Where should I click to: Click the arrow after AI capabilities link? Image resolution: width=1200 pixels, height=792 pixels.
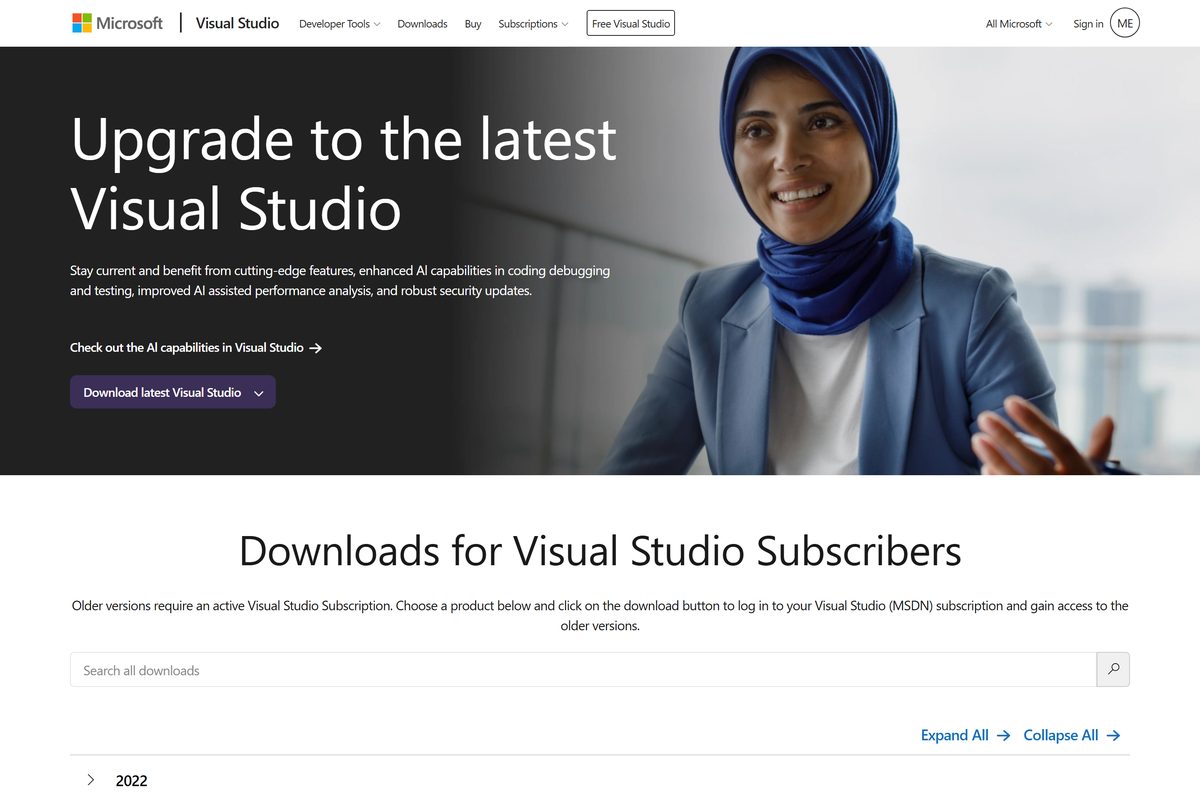(x=316, y=348)
